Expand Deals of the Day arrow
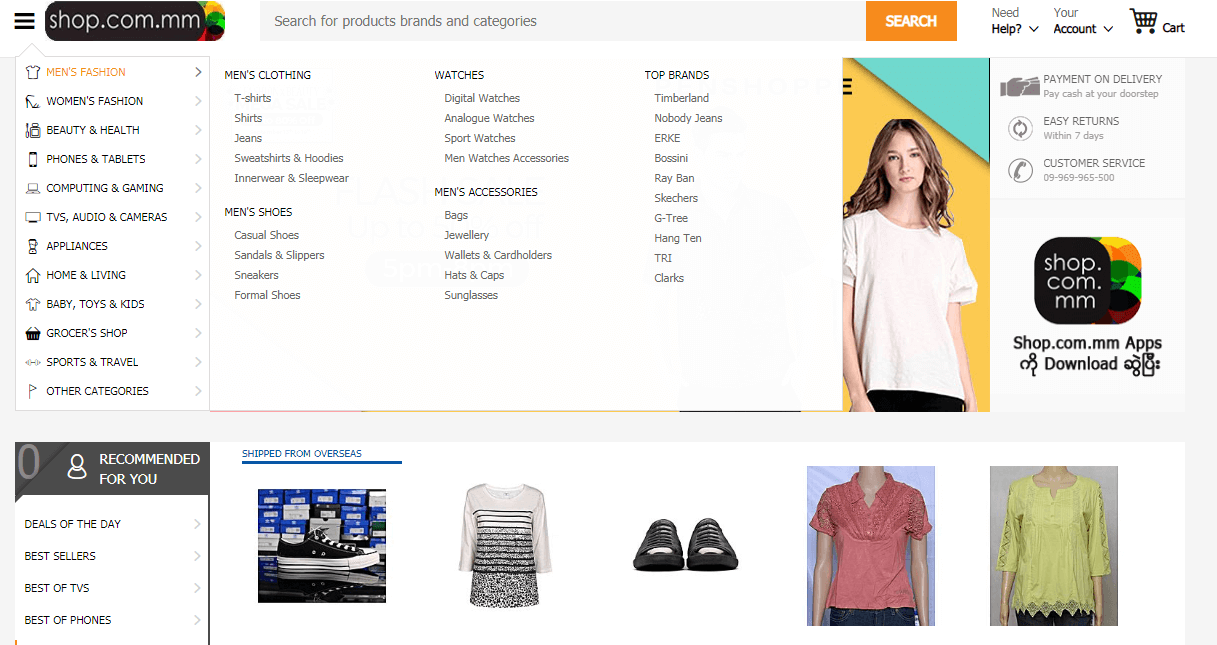Viewport: 1217px width, 645px height. coord(197,524)
